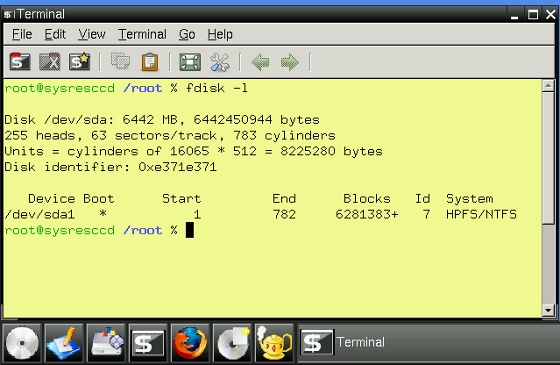This screenshot has height=365, width=560.
Task: Launch golden teapot icon in panel
Action: click(x=274, y=343)
